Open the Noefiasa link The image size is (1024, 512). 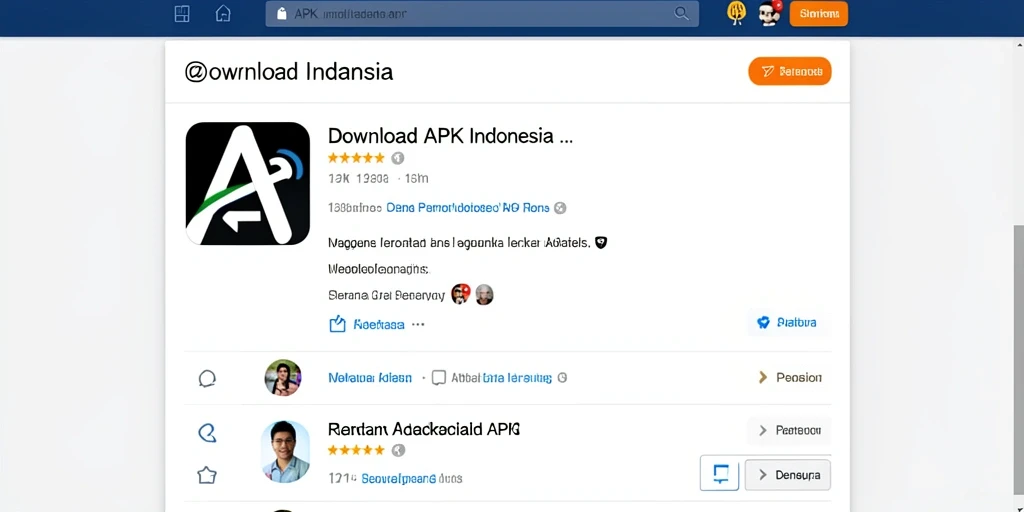coord(379,324)
